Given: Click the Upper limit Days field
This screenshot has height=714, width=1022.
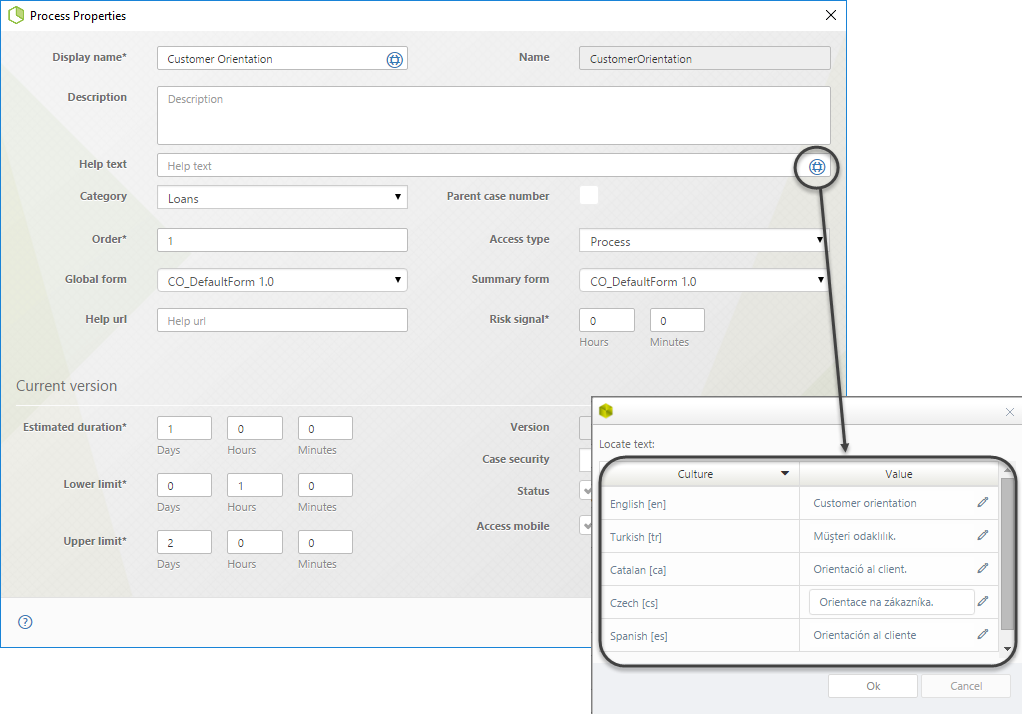Looking at the screenshot, I should pos(184,542).
